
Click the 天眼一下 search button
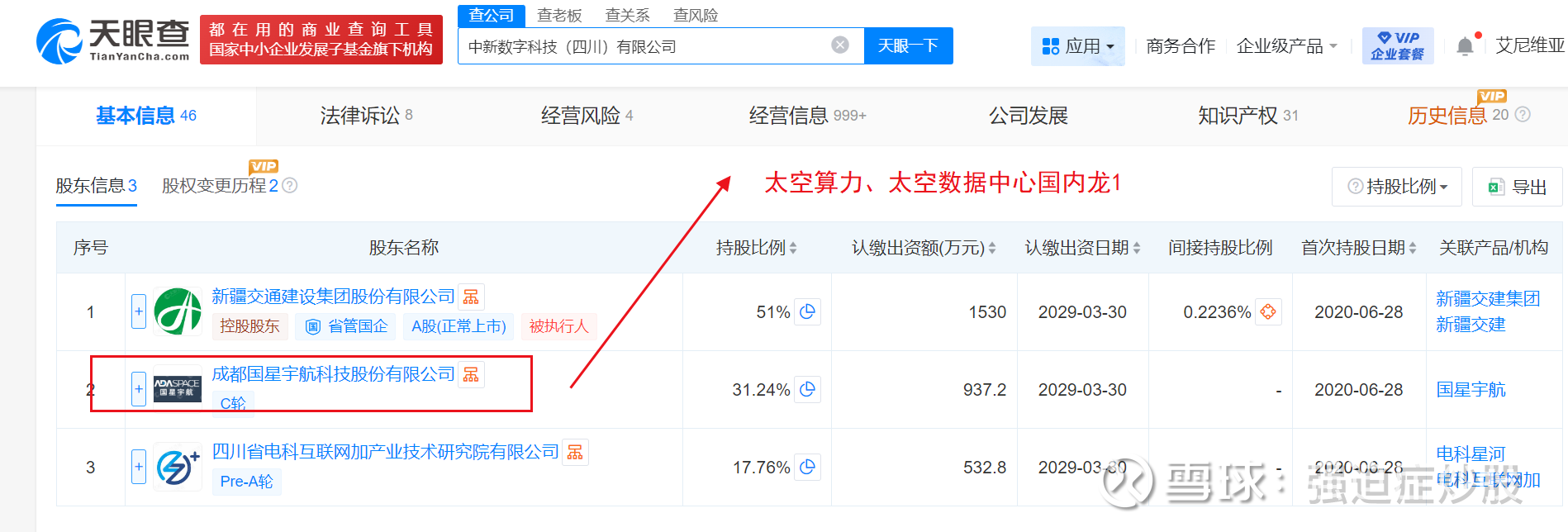point(908,45)
